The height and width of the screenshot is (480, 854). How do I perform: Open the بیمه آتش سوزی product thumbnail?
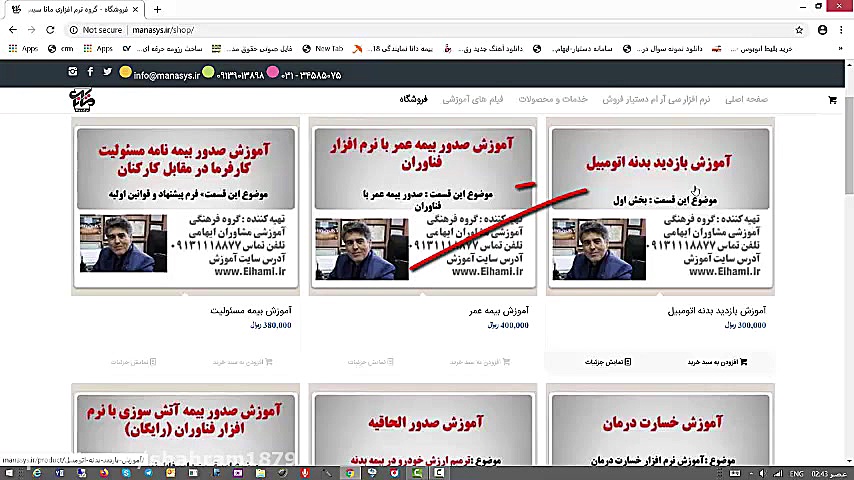[185, 425]
